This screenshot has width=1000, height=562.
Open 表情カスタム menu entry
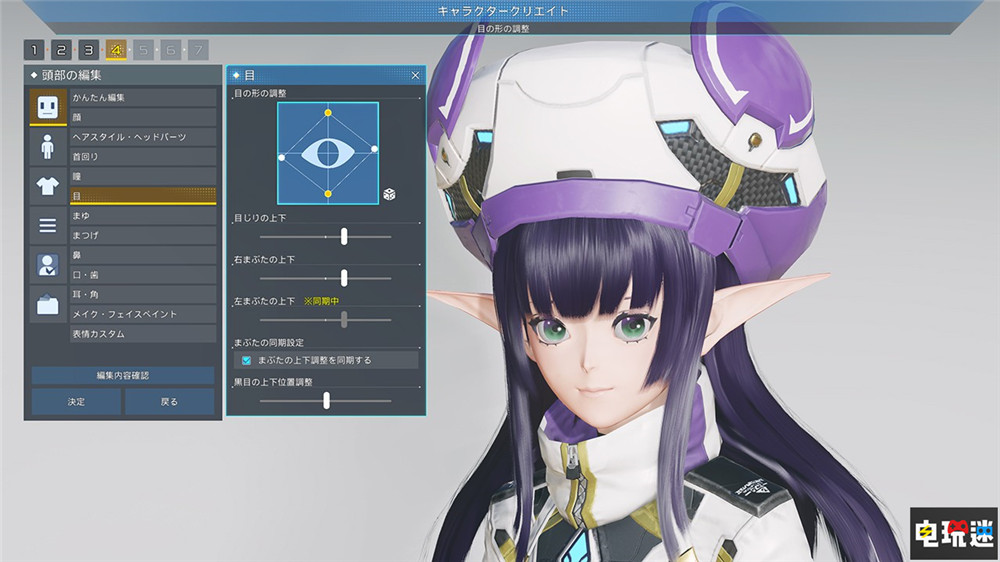click(143, 334)
